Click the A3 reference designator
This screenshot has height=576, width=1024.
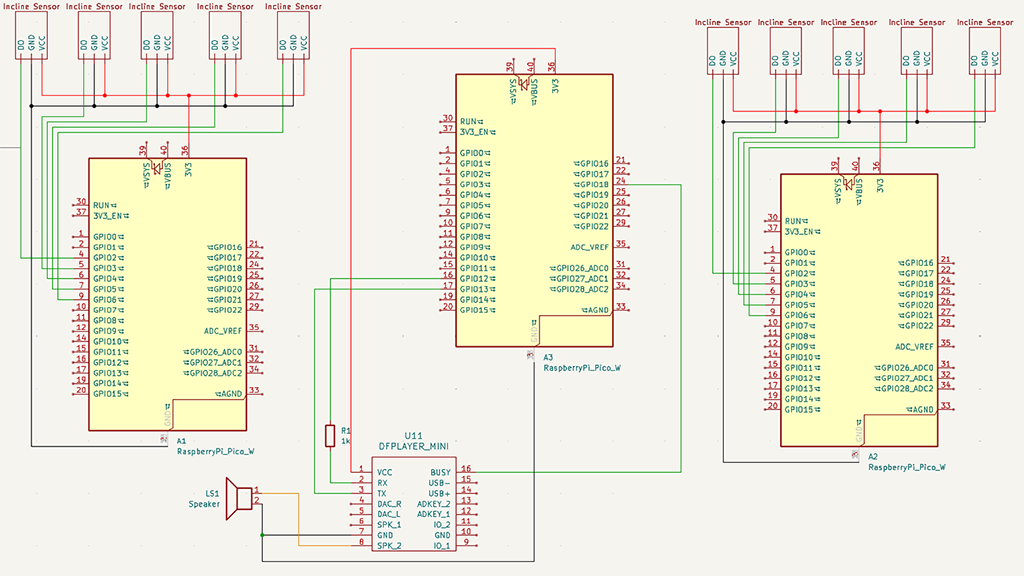point(548,357)
